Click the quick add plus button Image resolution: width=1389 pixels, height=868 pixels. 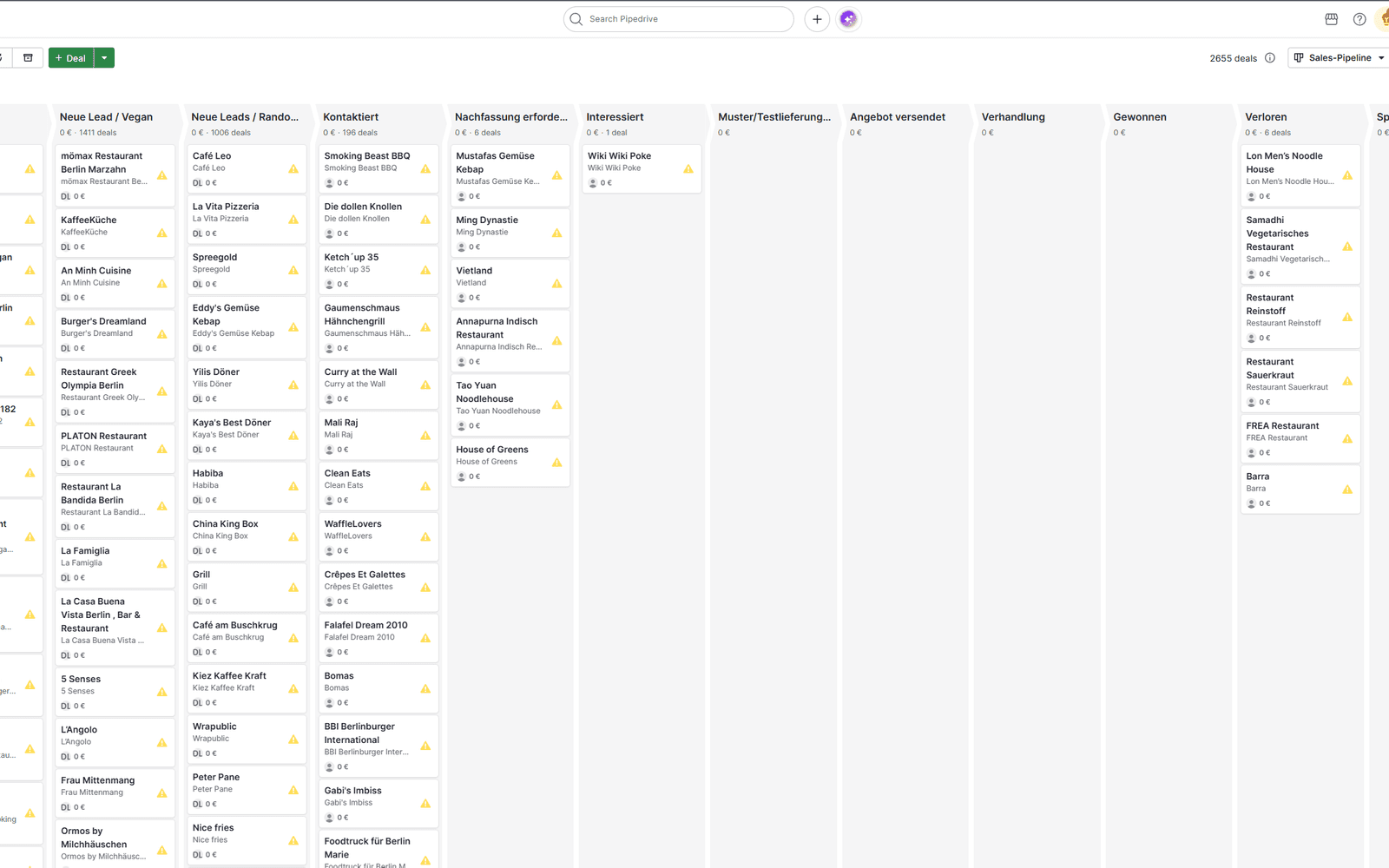[x=817, y=19]
